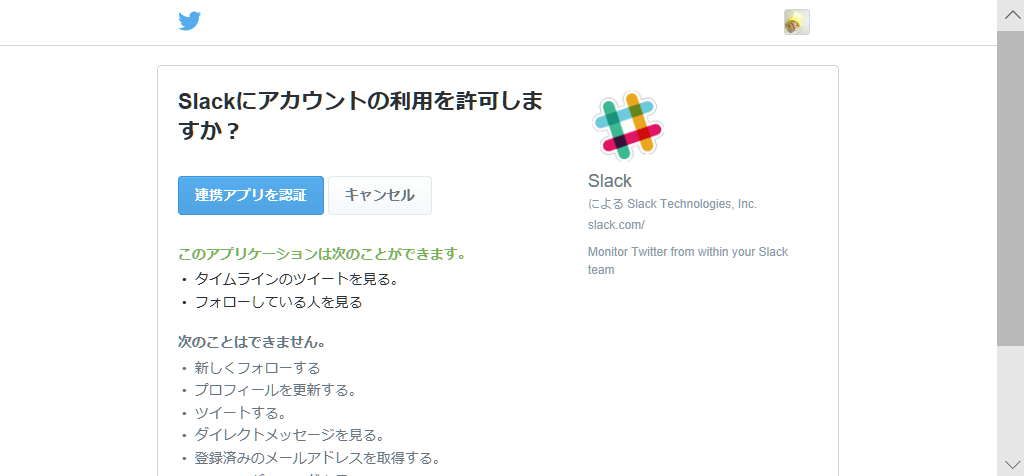Image resolution: width=1024 pixels, height=476 pixels.
Task: Click the scrollbar up arrow
Action: tap(1010, 14)
